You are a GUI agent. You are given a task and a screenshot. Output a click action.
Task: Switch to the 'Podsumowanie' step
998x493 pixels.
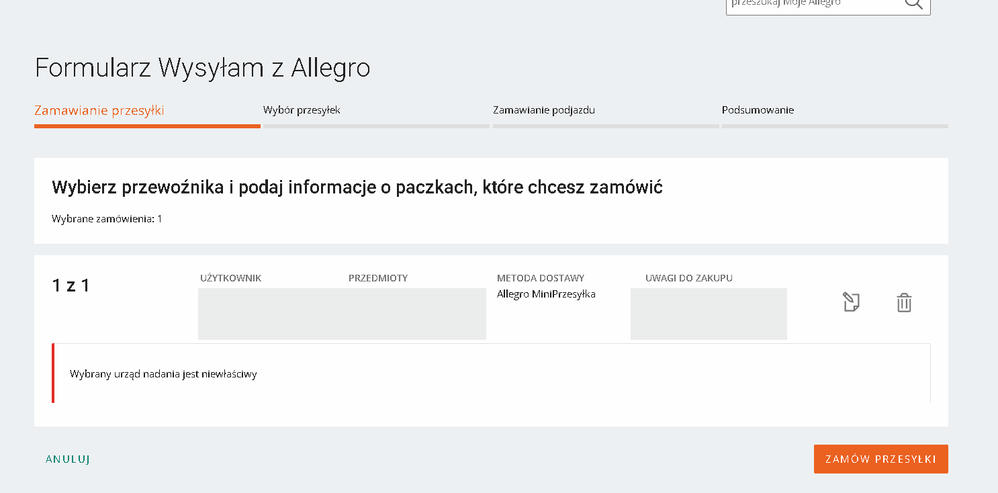point(758,110)
